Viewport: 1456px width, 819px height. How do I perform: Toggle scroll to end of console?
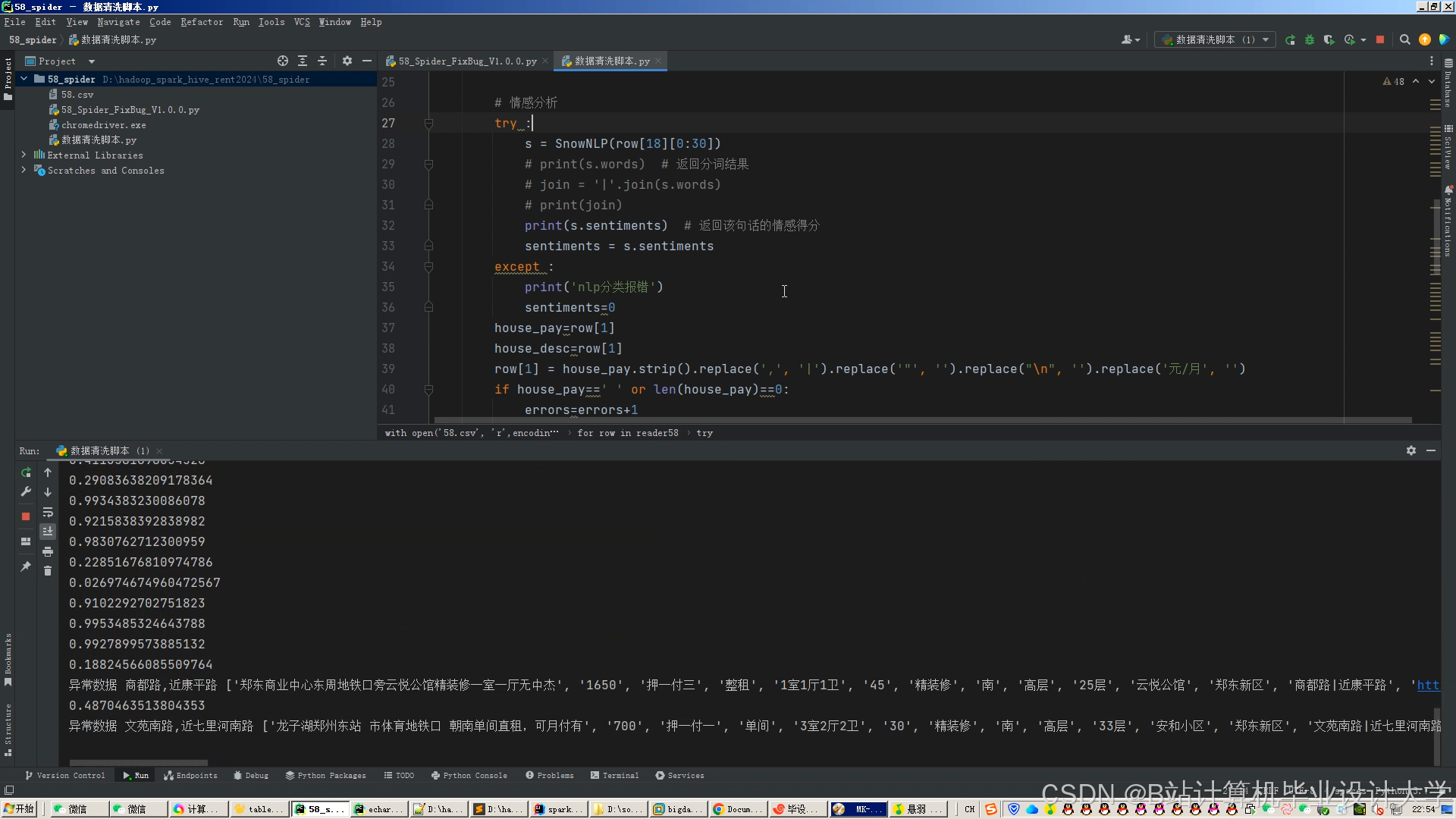point(48,532)
